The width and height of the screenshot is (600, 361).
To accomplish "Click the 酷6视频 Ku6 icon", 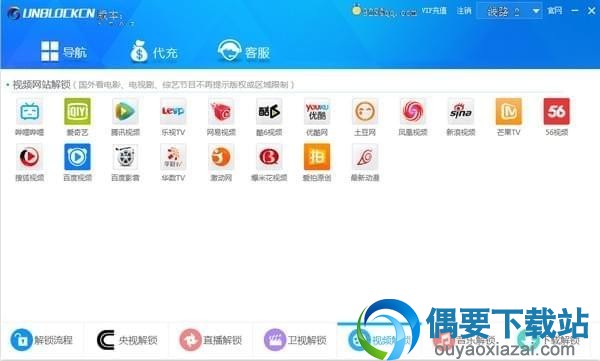I will point(269,111).
